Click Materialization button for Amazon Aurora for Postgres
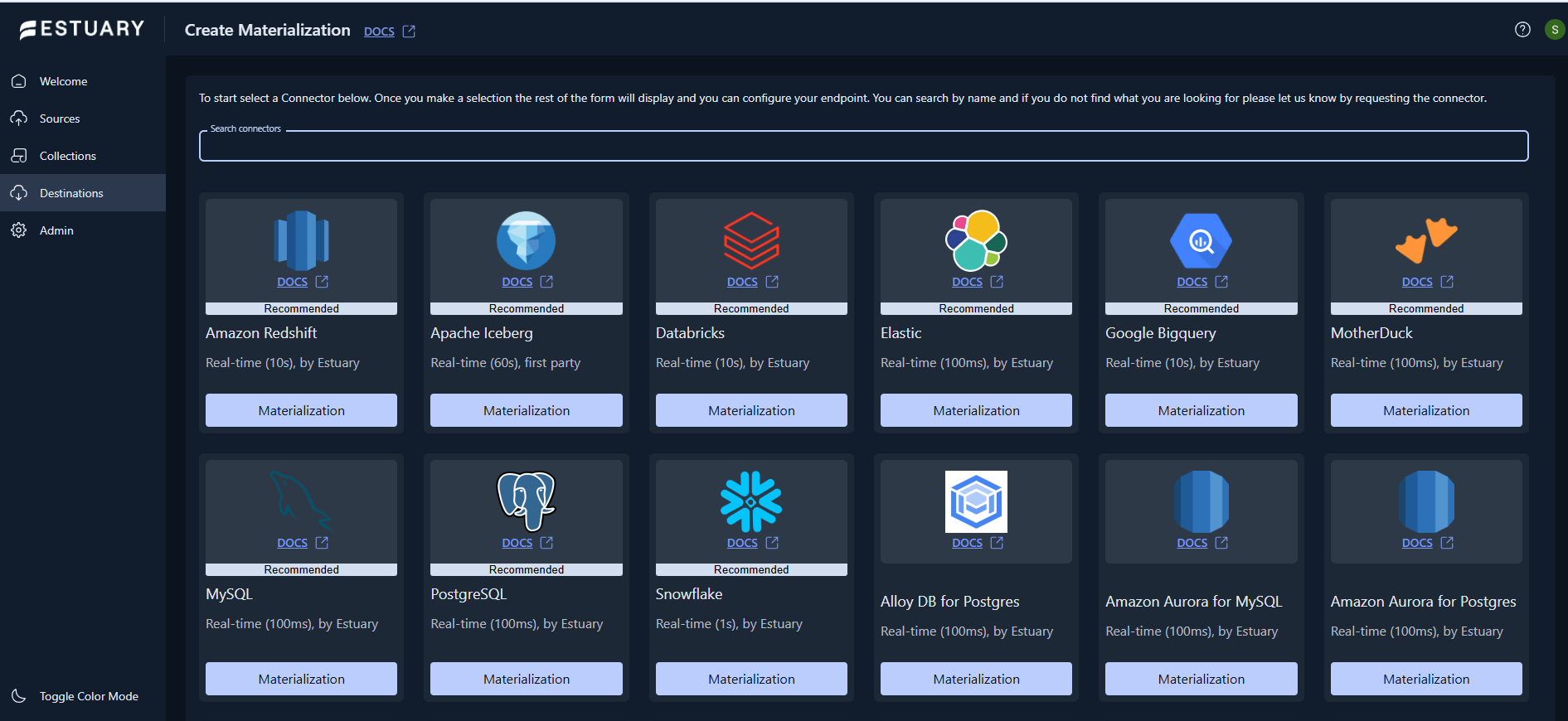The width and height of the screenshot is (1568, 721). (1426, 679)
